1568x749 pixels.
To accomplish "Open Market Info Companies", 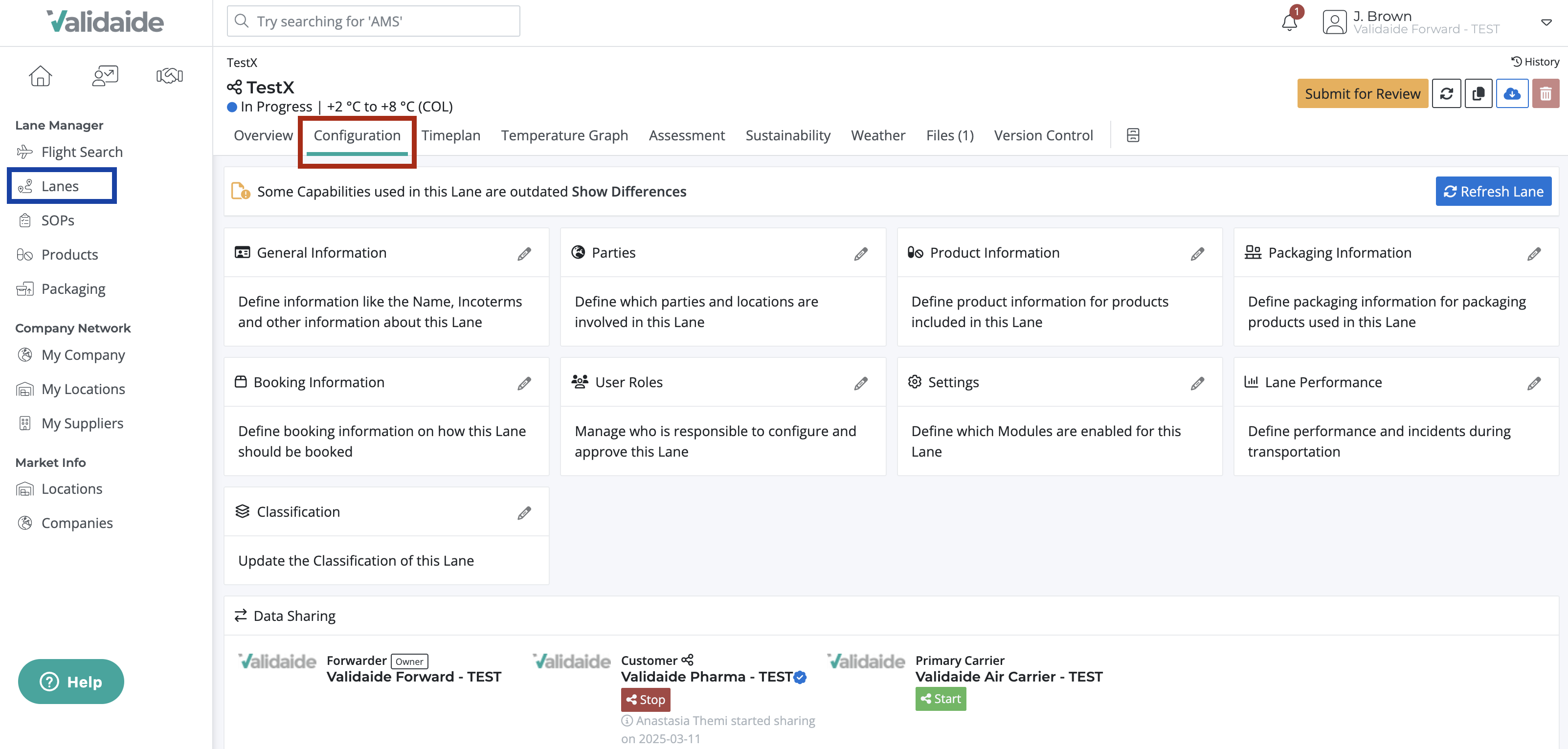I will [x=77, y=523].
